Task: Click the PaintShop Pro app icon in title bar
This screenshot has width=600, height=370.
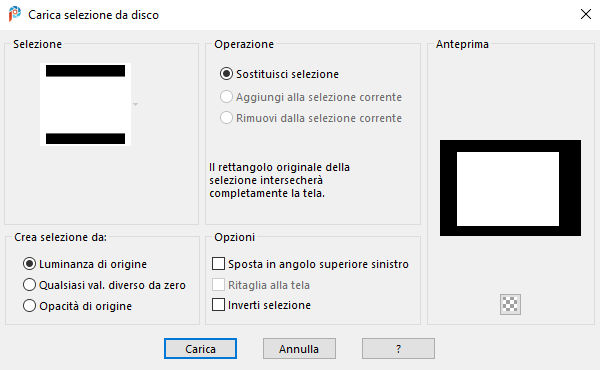Action: coord(15,14)
